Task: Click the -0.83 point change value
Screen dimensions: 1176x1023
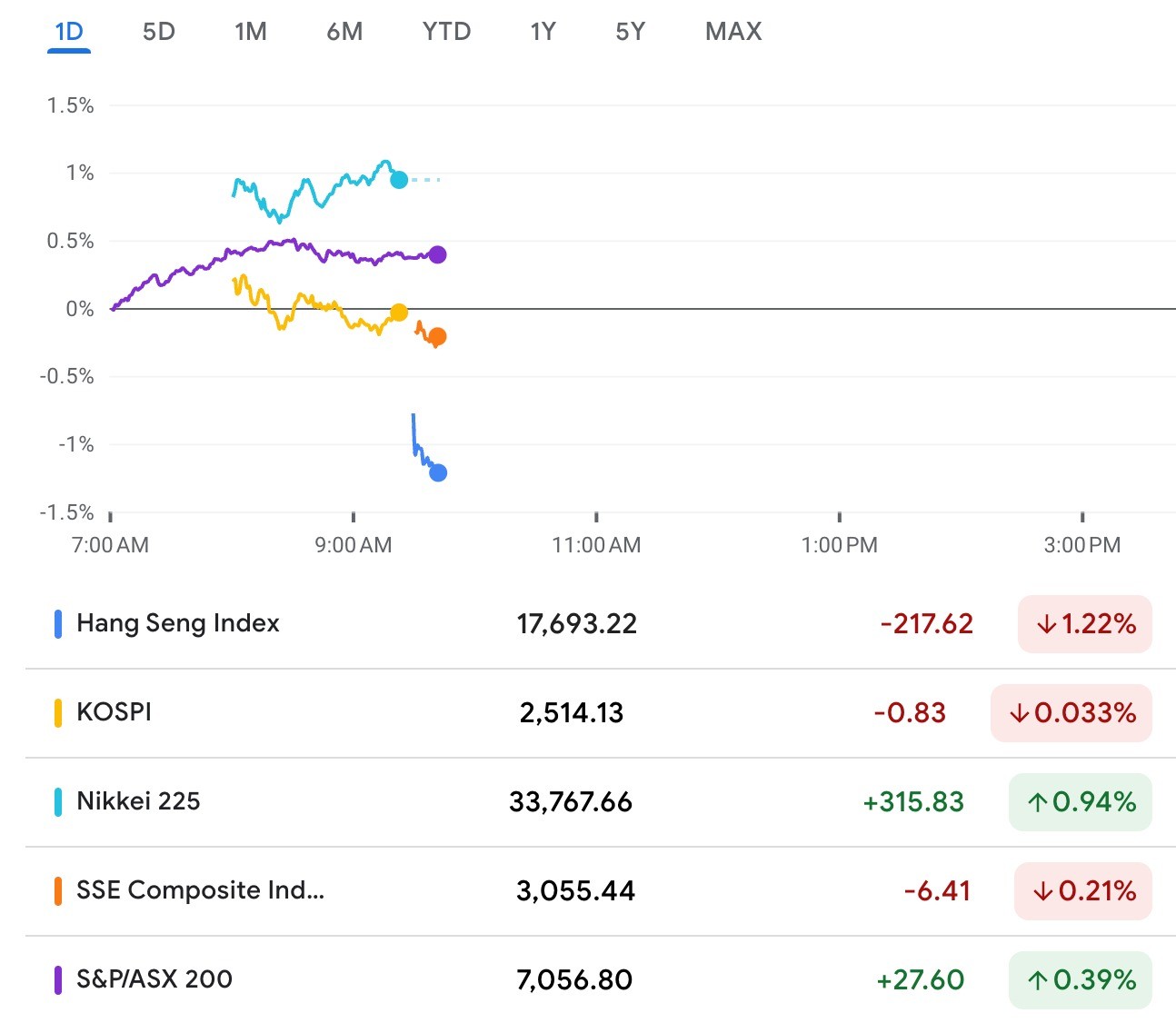Action: point(910,713)
